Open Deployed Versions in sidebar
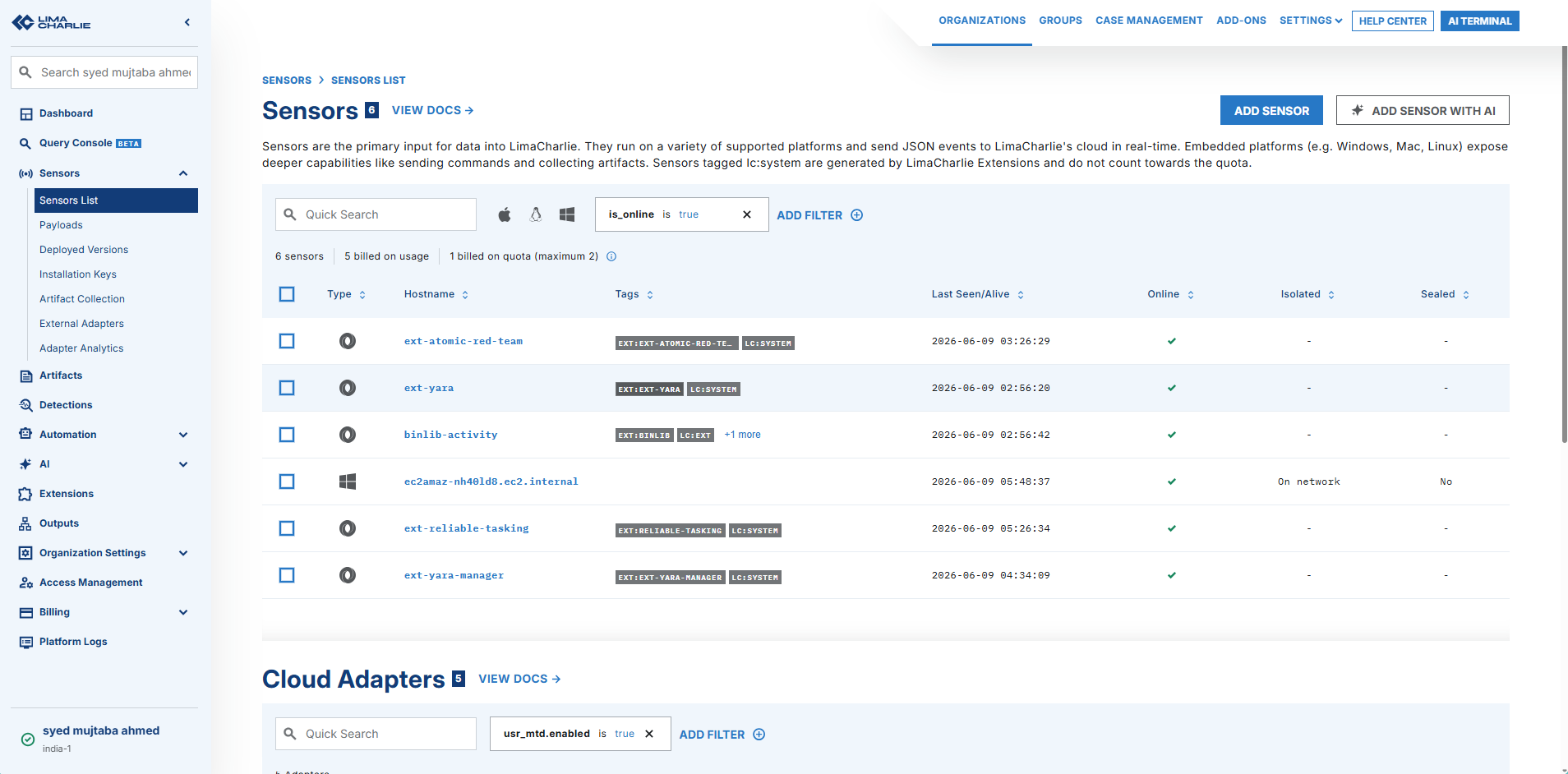The height and width of the screenshot is (774, 1568). 84,250
